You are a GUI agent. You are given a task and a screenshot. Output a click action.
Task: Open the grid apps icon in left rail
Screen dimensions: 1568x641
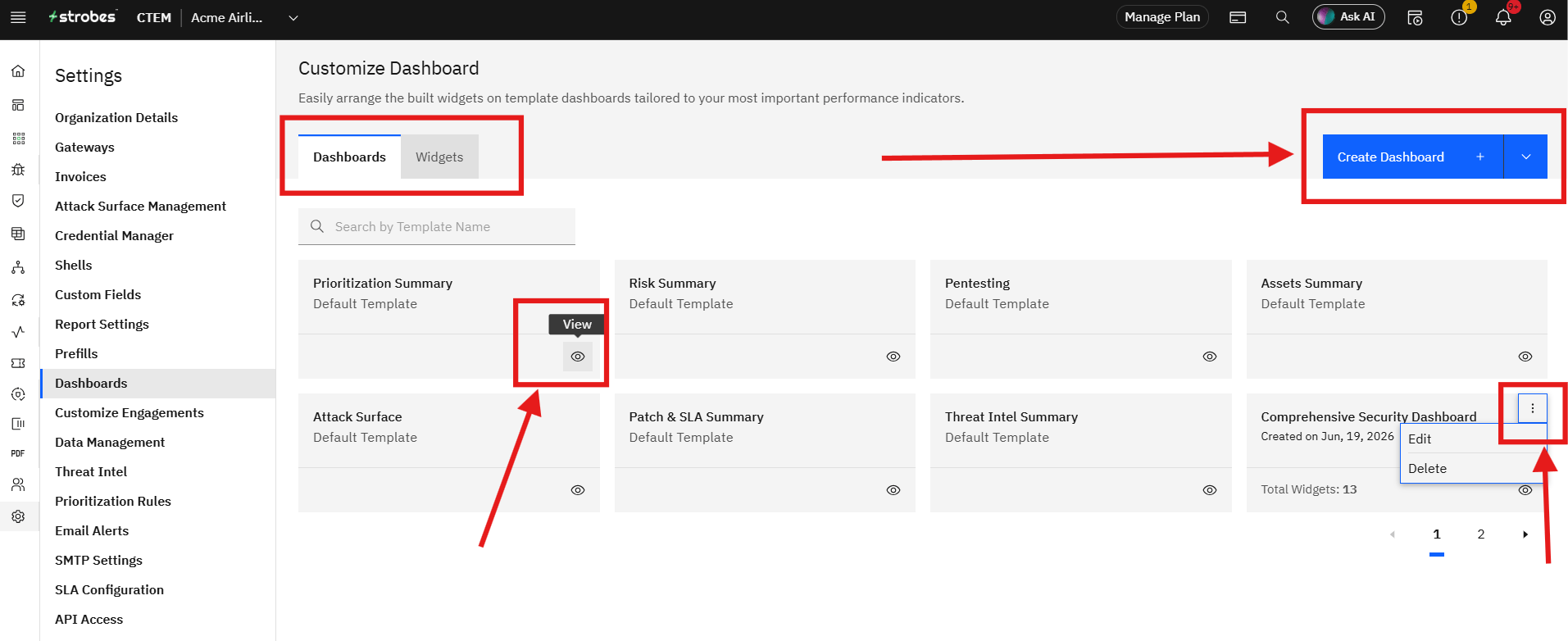[x=18, y=138]
